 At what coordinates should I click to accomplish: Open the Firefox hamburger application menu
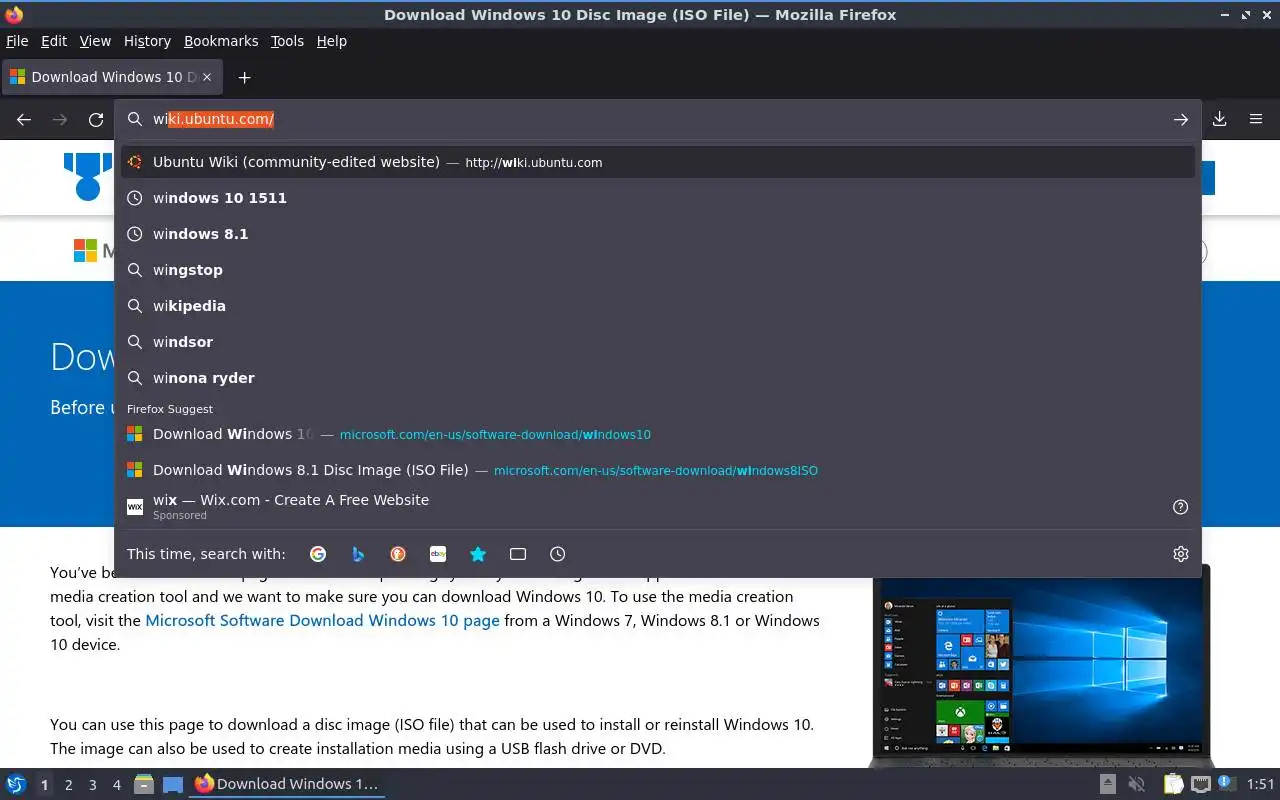tap(1256, 119)
